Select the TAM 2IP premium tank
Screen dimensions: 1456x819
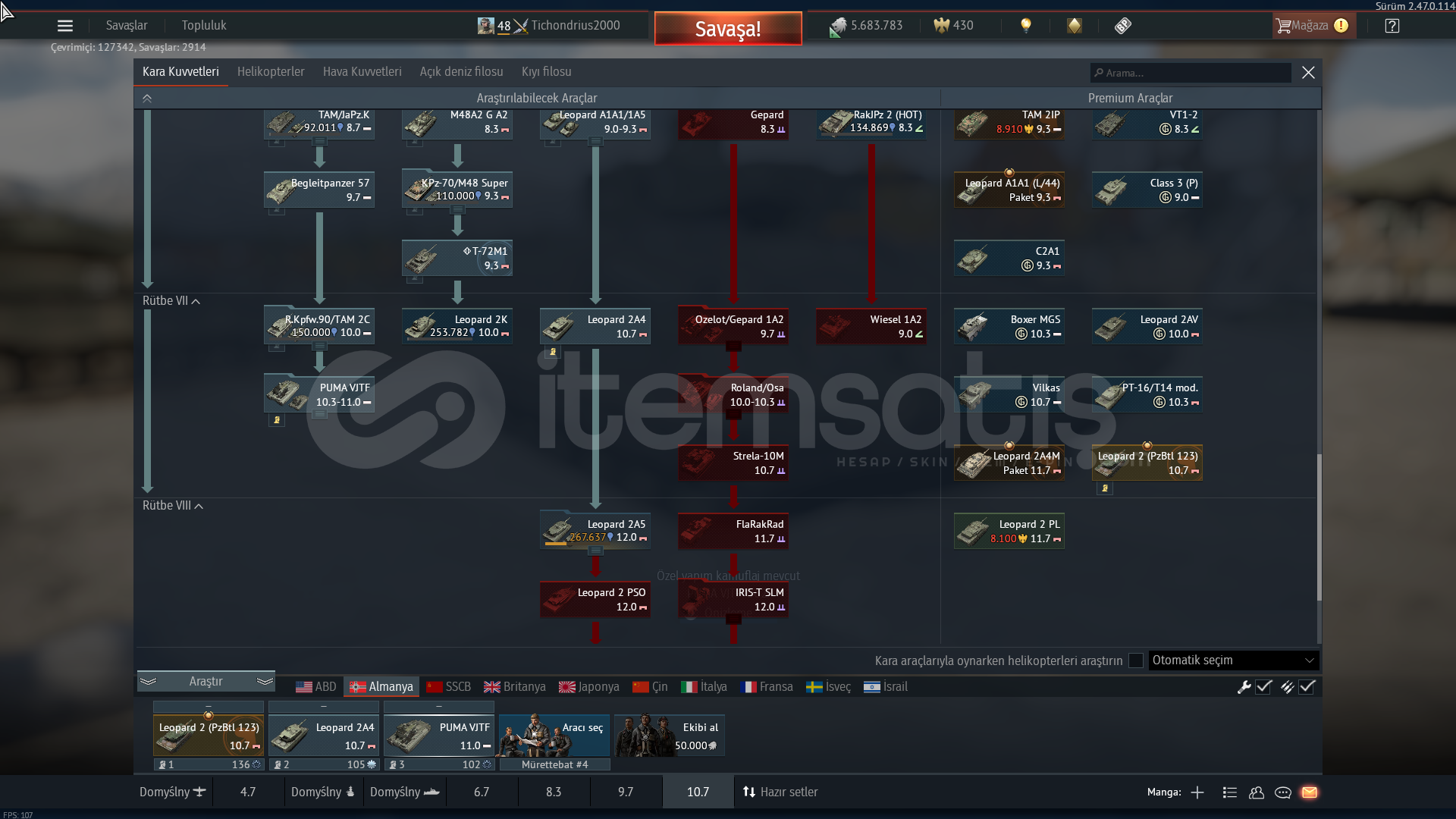click(1009, 123)
